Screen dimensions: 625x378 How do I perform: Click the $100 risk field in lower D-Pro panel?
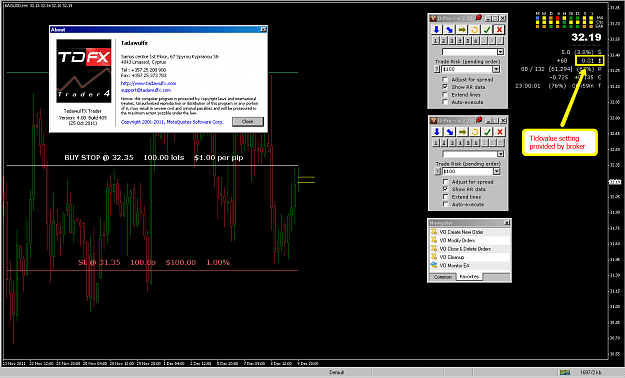[x=467, y=171]
